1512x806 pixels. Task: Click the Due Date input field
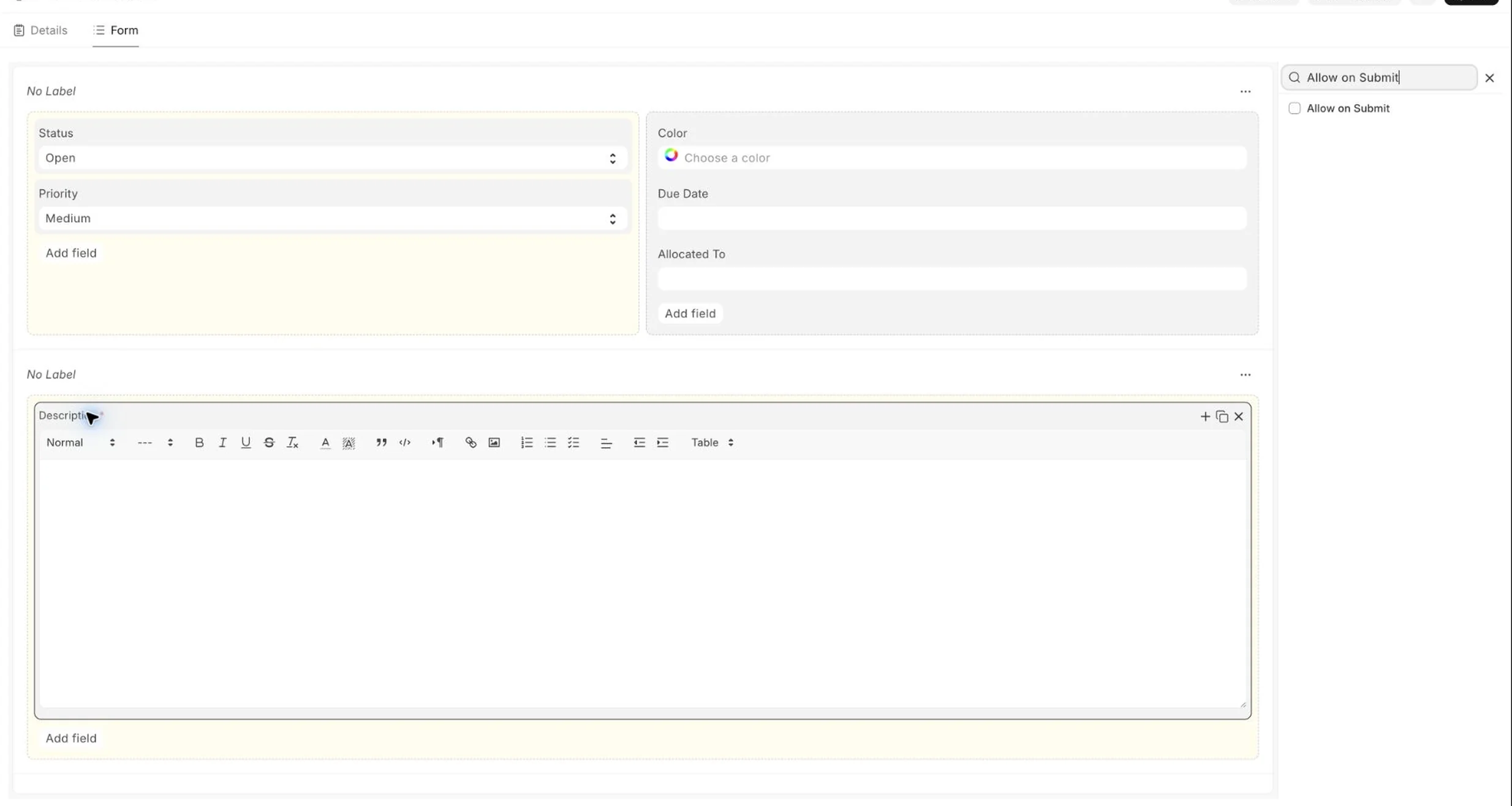[952, 219]
